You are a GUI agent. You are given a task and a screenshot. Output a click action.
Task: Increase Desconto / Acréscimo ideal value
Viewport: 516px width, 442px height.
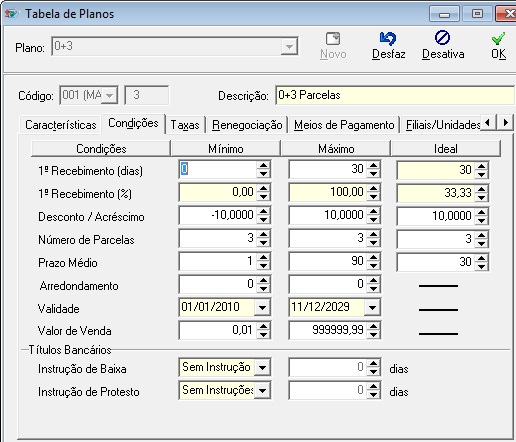click(481, 212)
